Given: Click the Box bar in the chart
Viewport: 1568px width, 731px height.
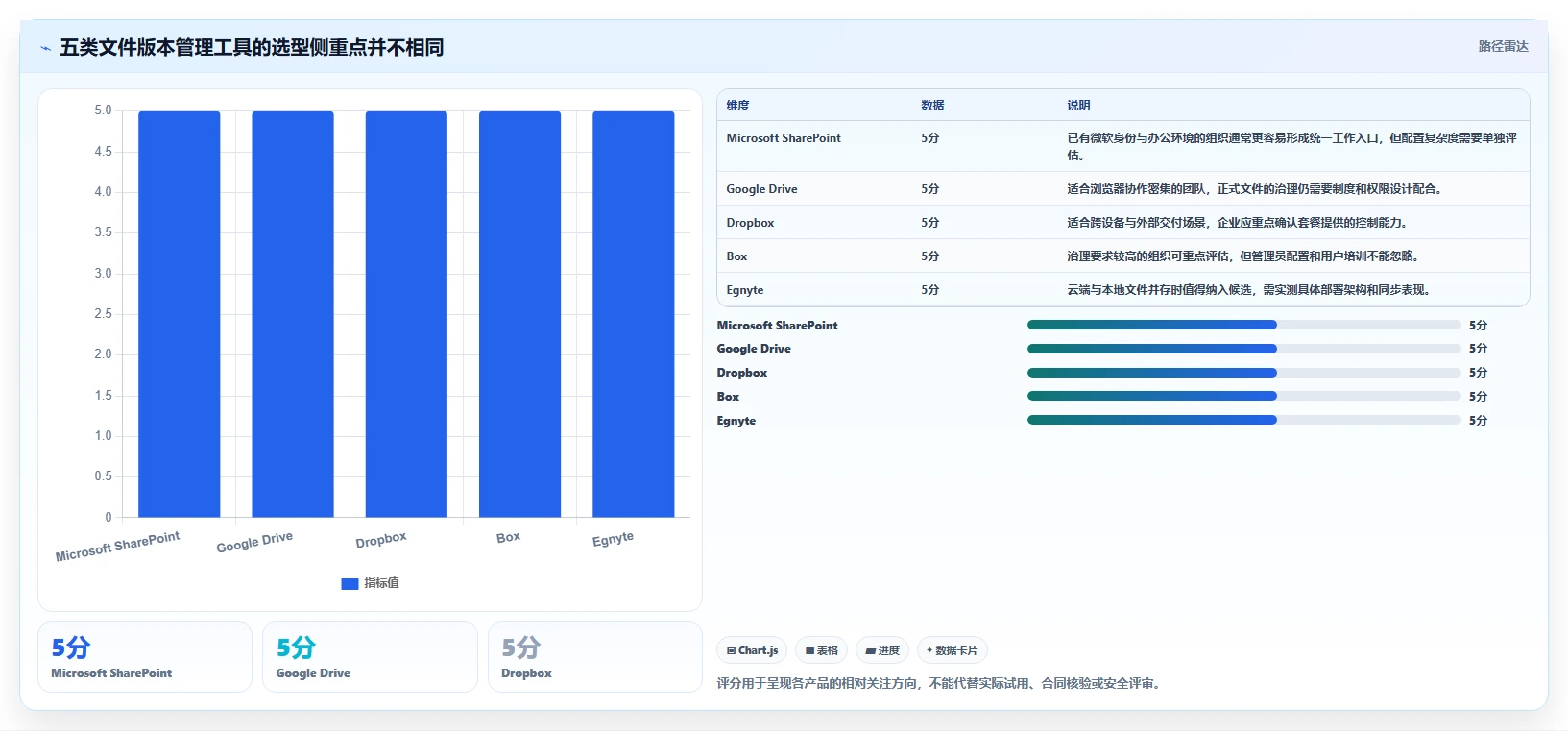Looking at the screenshot, I should pyautogui.click(x=519, y=314).
